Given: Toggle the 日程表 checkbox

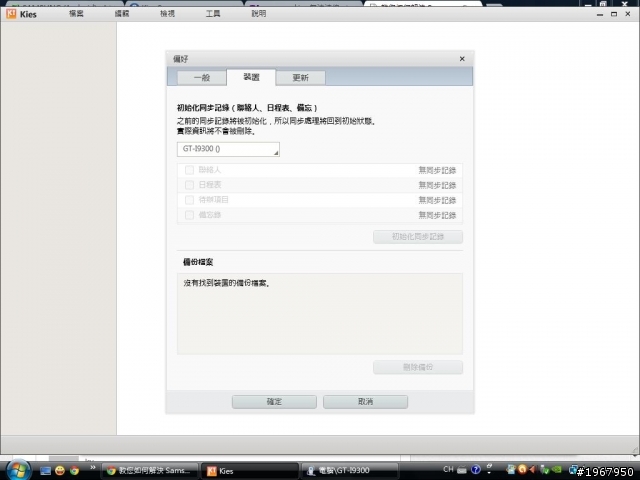Looking at the screenshot, I should click(x=189, y=185).
